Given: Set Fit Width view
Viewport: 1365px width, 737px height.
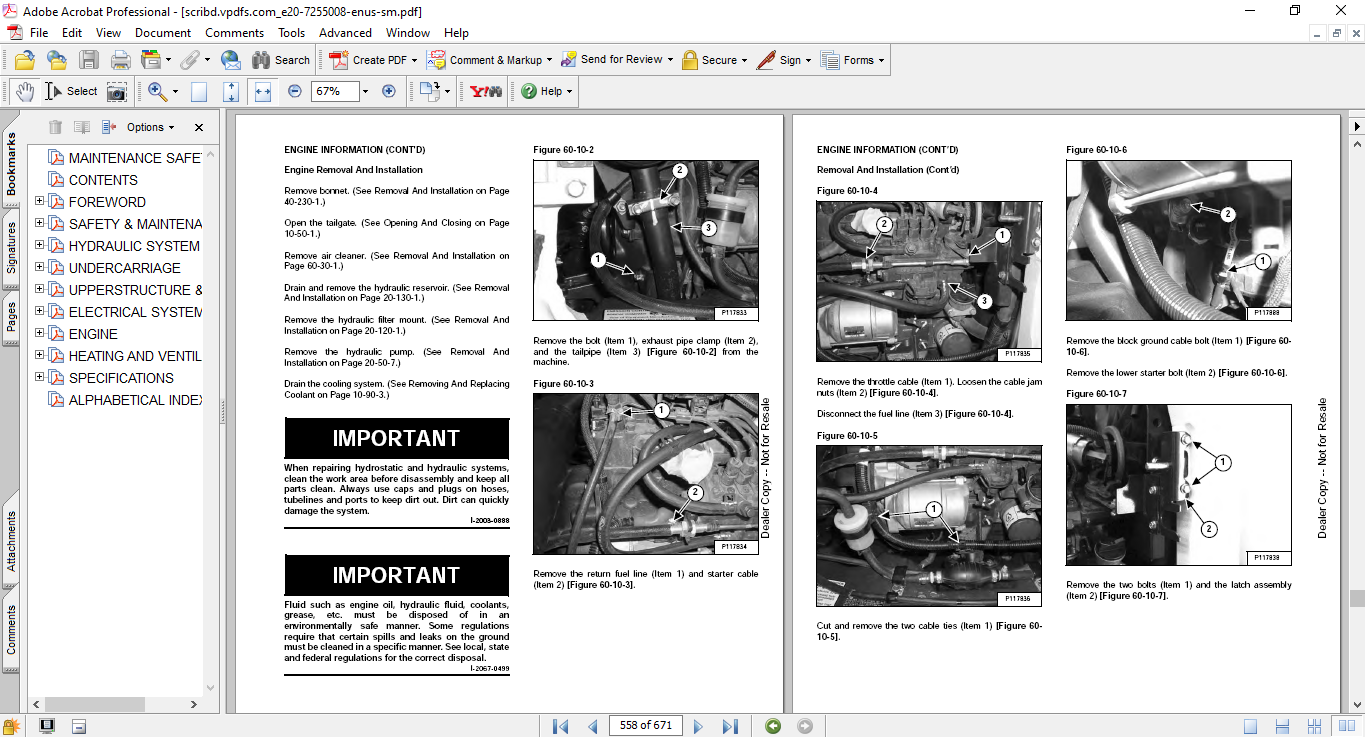Looking at the screenshot, I should (263, 91).
